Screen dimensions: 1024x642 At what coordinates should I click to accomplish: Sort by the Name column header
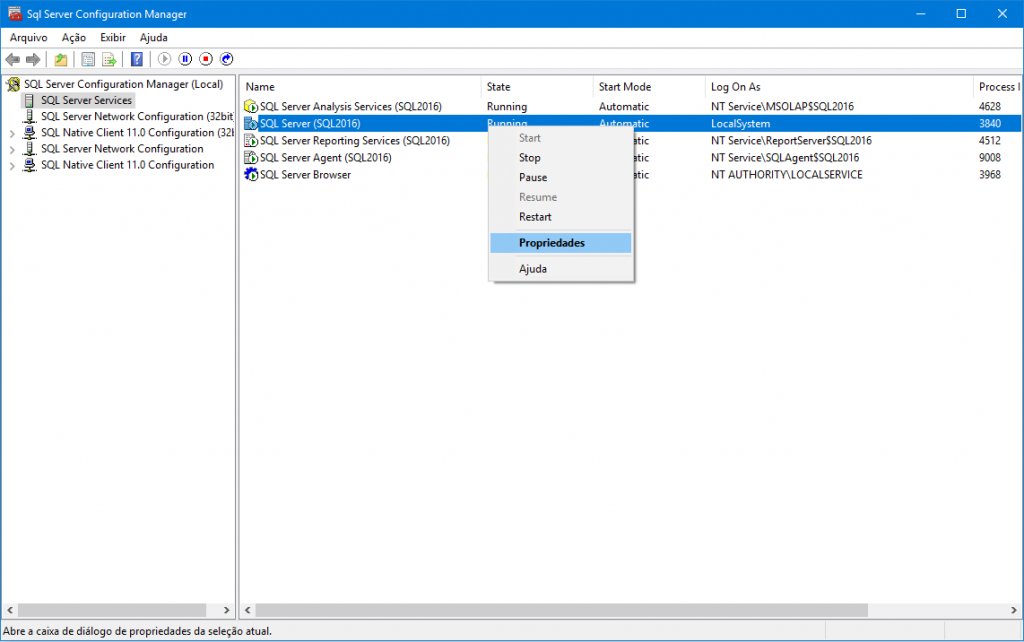[361, 87]
